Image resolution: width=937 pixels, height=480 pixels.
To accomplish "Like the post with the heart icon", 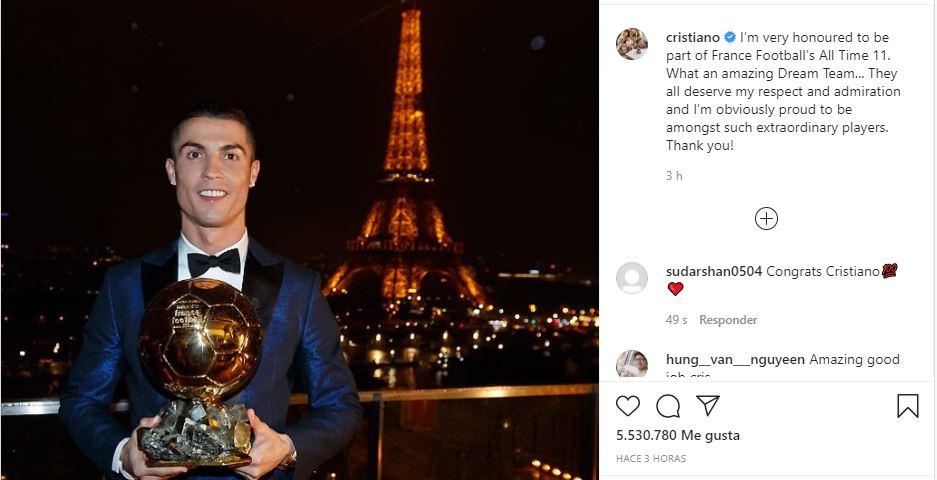I will pos(627,406).
